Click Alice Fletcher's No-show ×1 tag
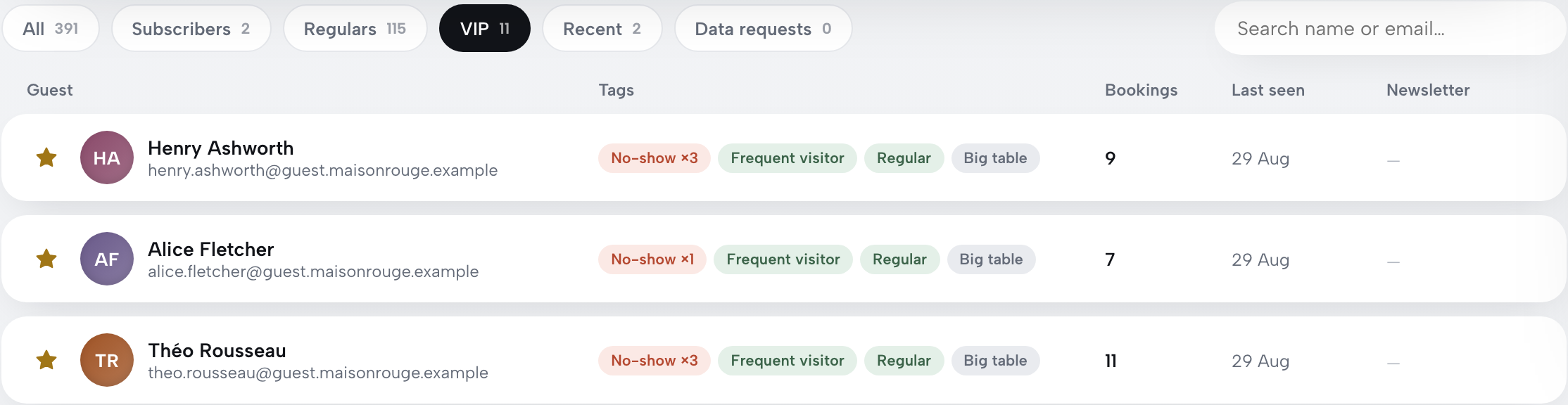The image size is (1568, 405). point(652,259)
